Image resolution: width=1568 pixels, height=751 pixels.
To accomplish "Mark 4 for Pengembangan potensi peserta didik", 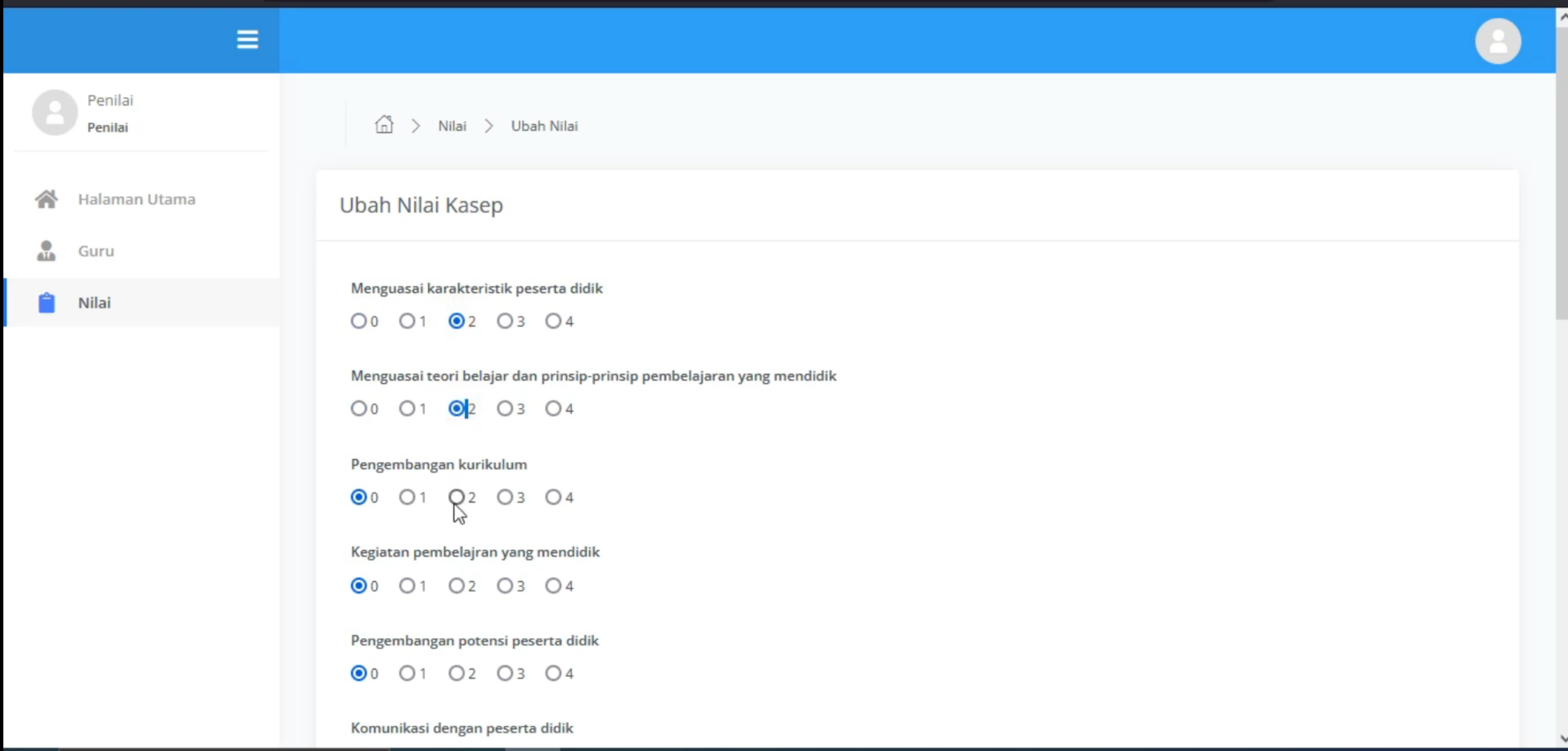I will point(553,673).
